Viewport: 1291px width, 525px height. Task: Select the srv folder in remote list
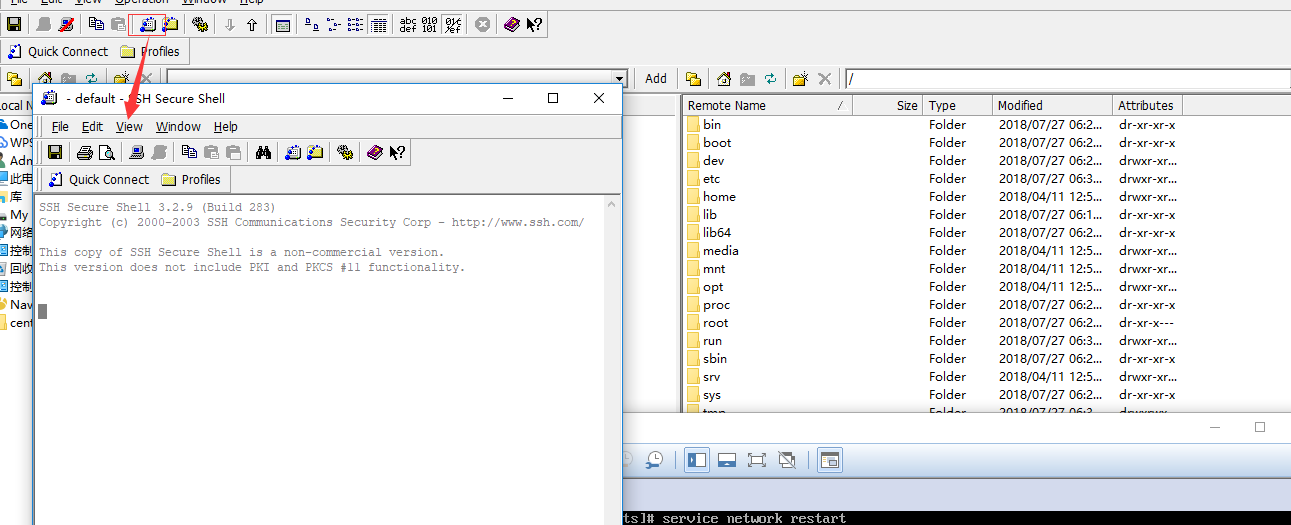coord(704,377)
